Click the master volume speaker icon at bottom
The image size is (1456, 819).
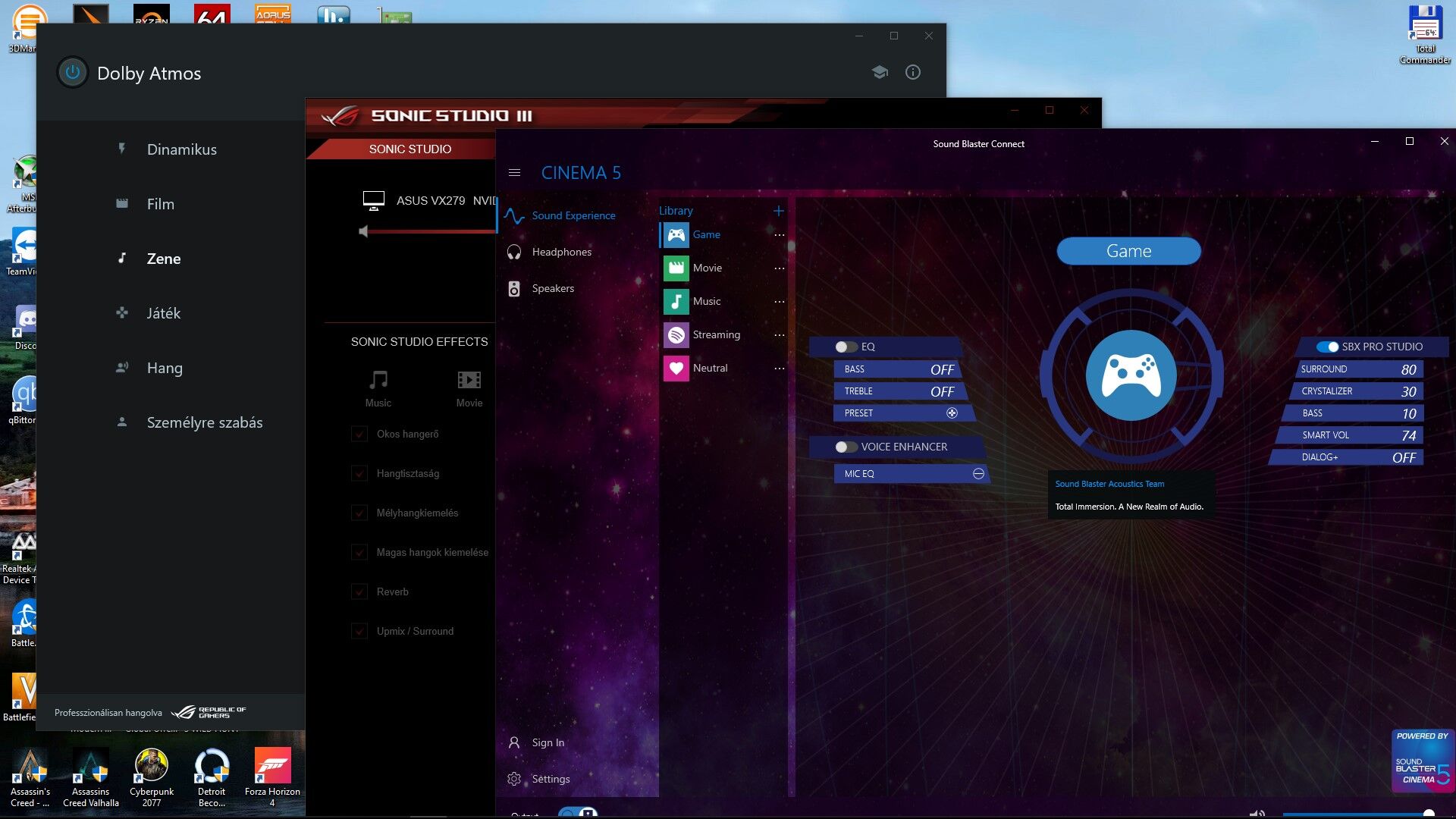pos(1257,814)
